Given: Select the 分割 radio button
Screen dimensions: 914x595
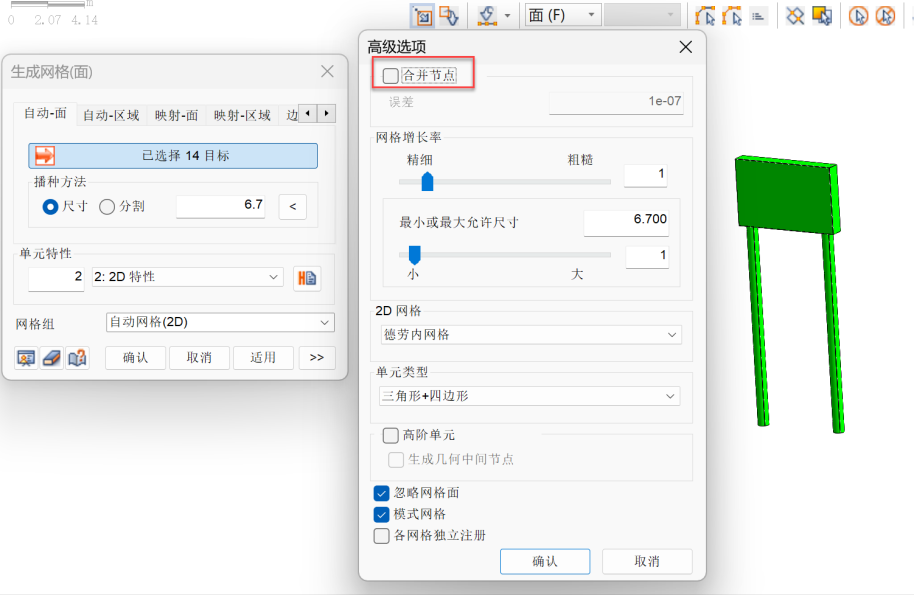Looking at the screenshot, I should pos(107,206).
